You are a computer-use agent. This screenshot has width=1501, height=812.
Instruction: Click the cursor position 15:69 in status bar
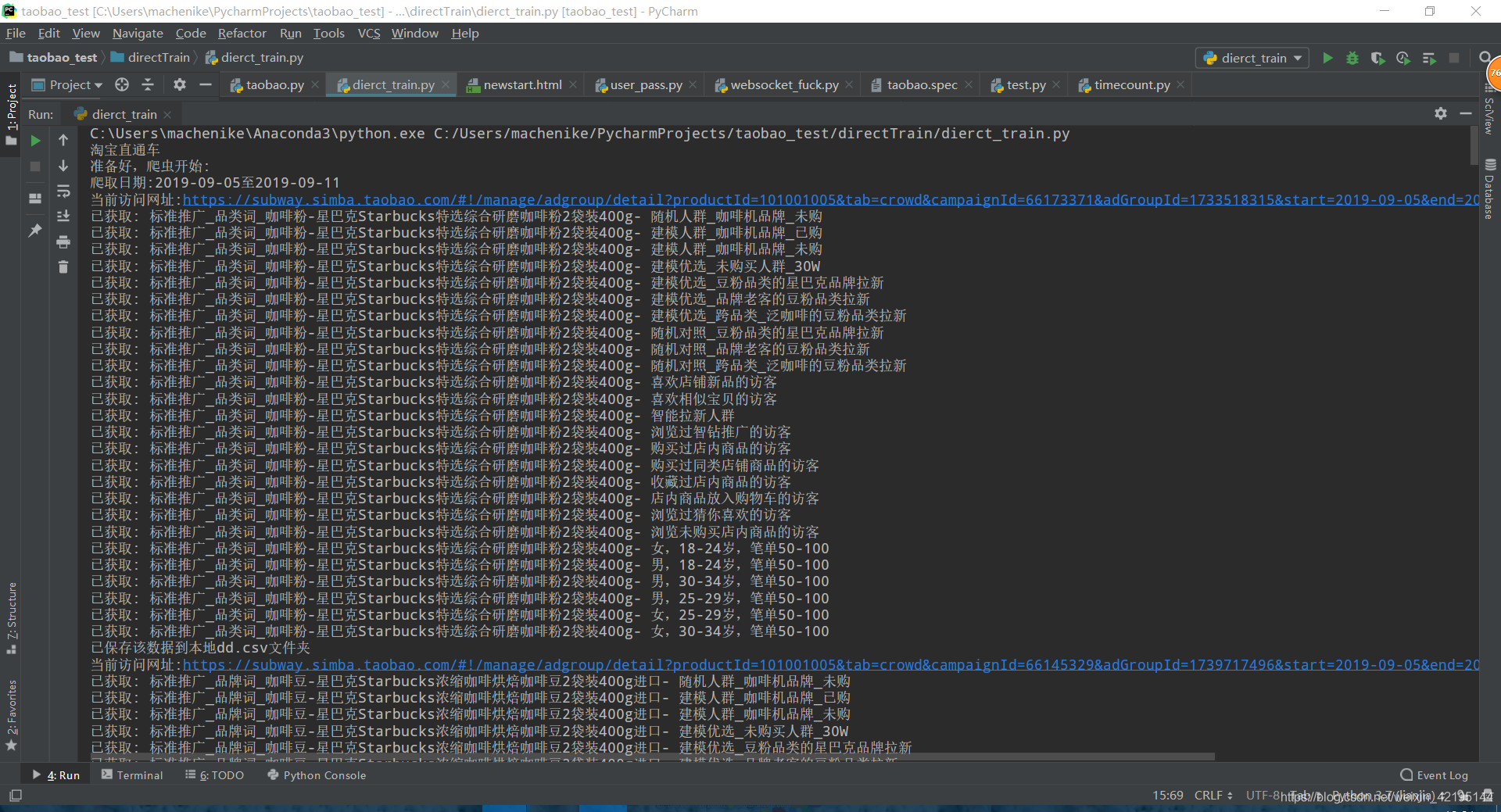1167,796
